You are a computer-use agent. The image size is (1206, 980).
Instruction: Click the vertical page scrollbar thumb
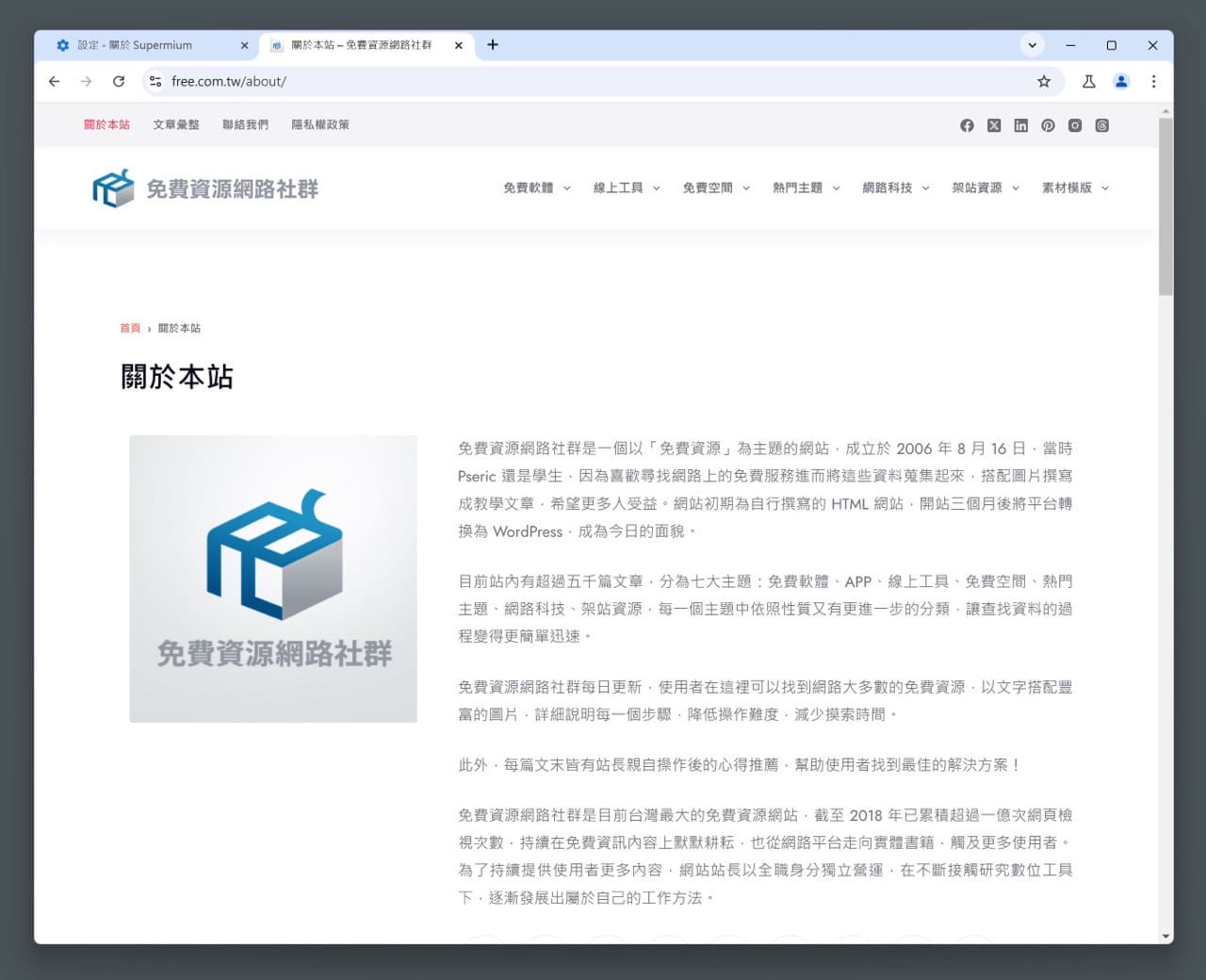[x=1166, y=207]
